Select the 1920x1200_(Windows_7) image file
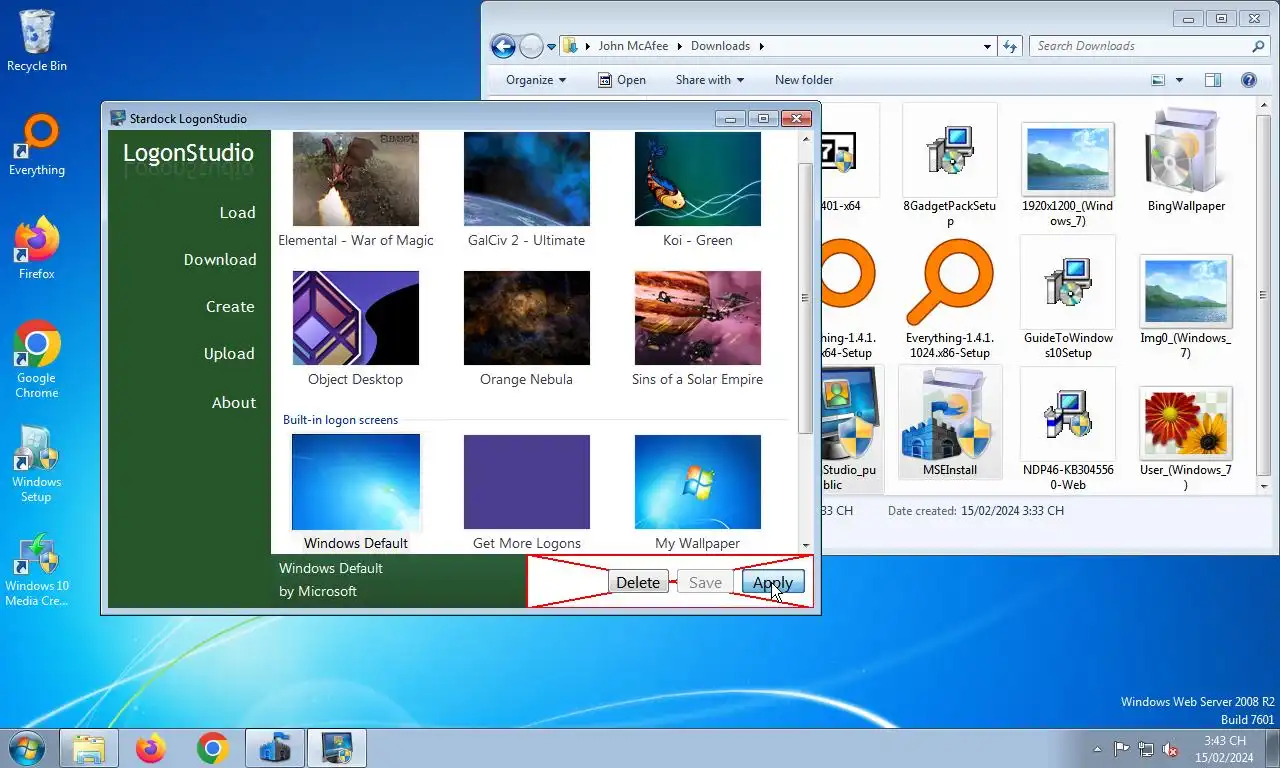 click(1068, 172)
